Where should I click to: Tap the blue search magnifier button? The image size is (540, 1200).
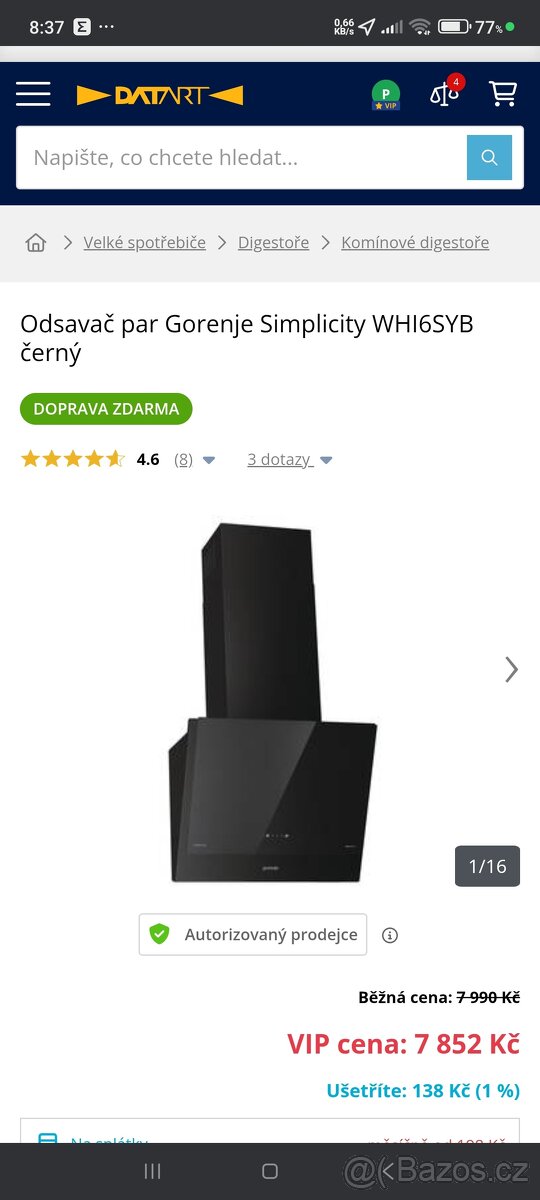click(x=489, y=157)
